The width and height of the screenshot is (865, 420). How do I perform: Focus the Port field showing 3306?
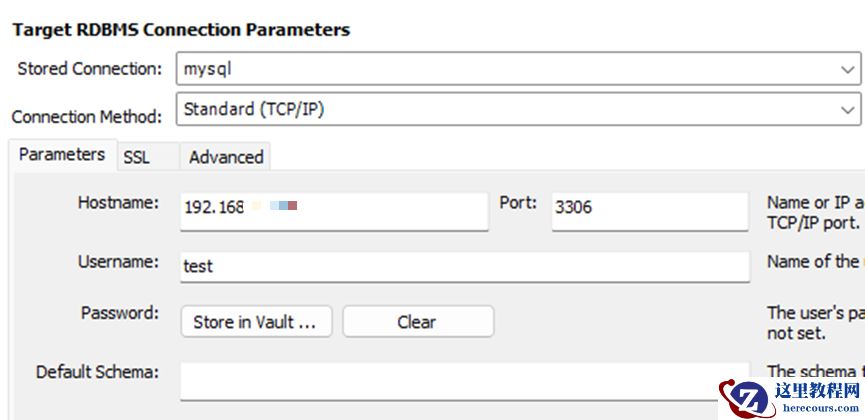pyautogui.click(x=649, y=210)
